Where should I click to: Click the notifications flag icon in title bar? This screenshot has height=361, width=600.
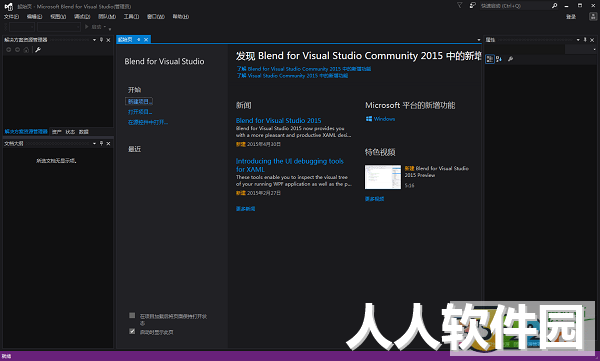point(460,5)
